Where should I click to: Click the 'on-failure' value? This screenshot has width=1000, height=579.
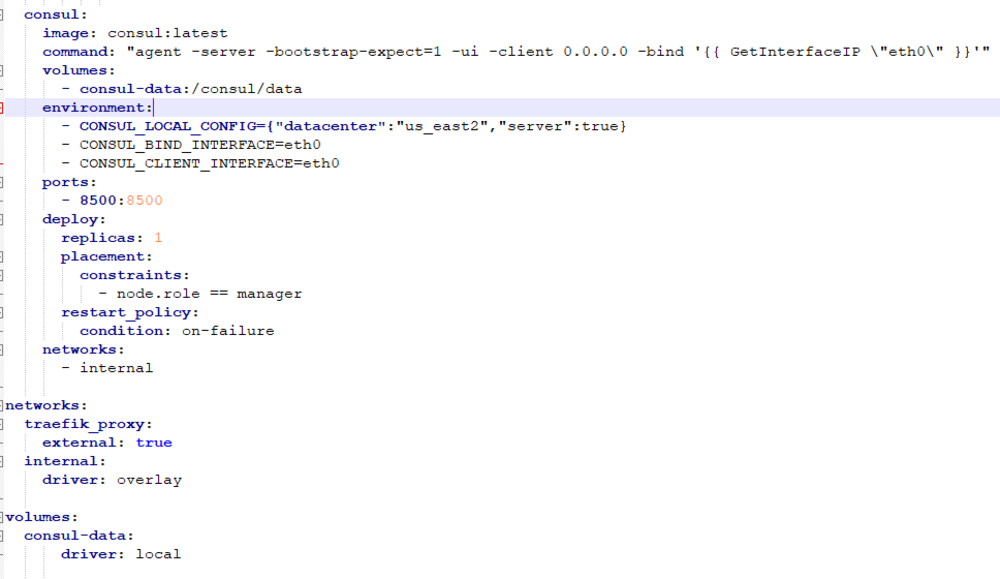coord(228,331)
